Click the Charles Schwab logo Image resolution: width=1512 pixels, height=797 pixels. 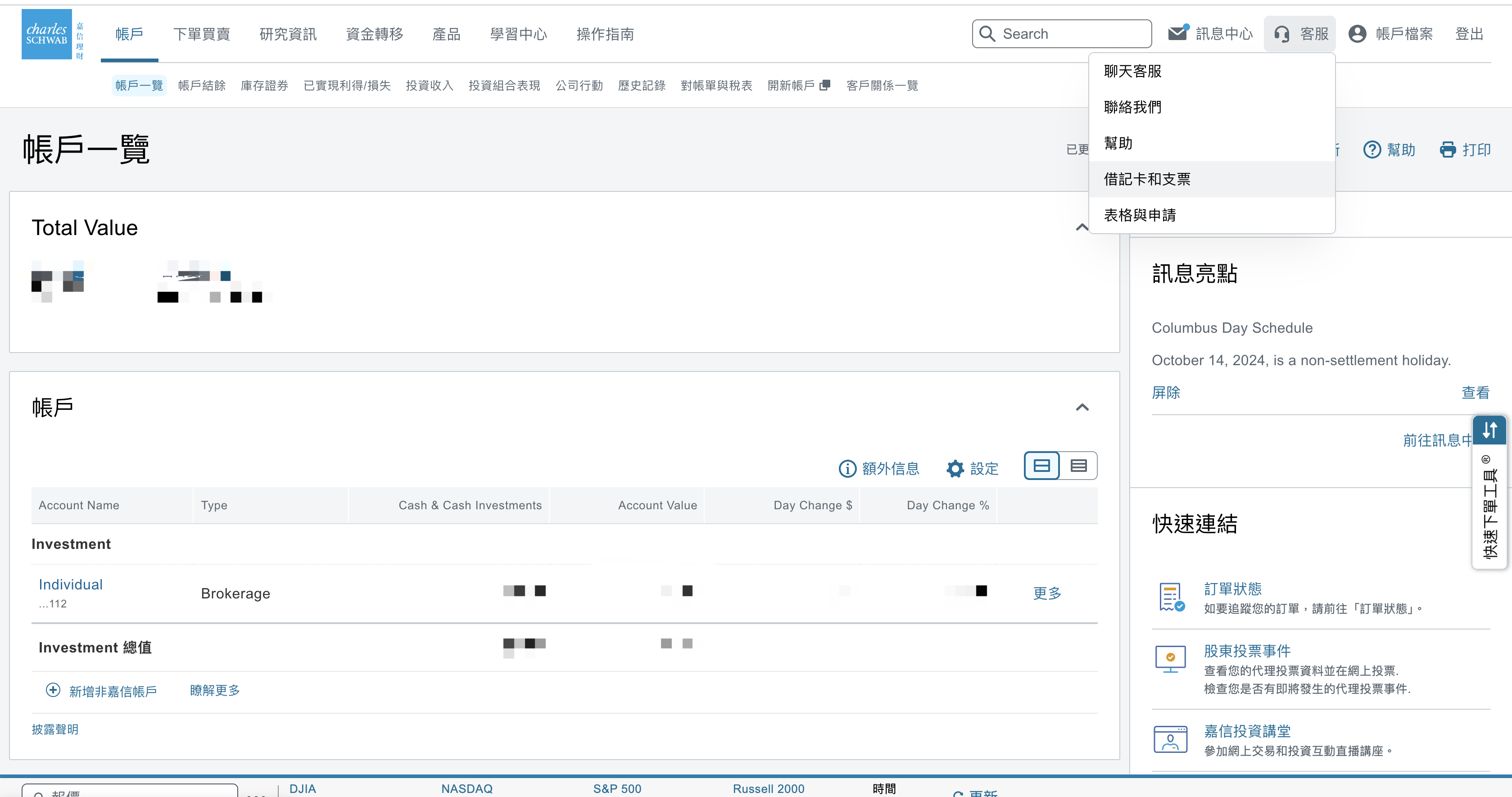[47, 34]
